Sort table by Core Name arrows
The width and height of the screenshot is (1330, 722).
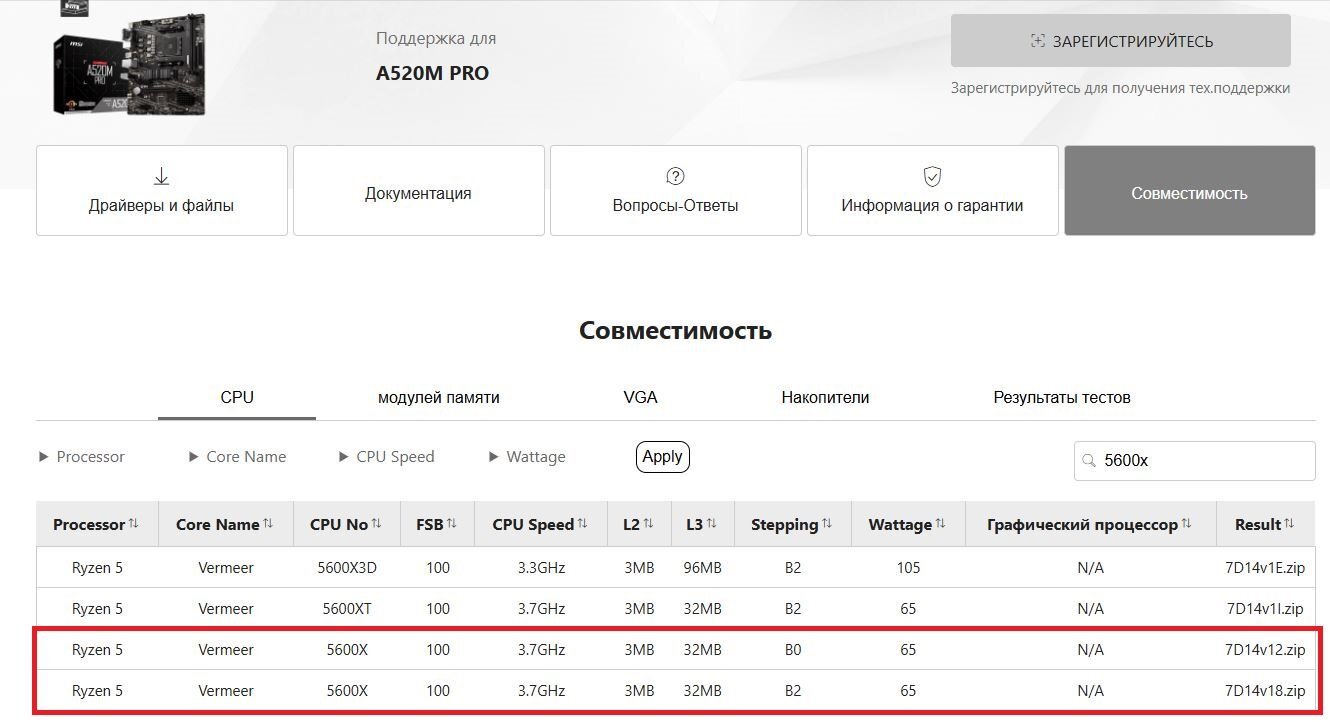pos(268,524)
